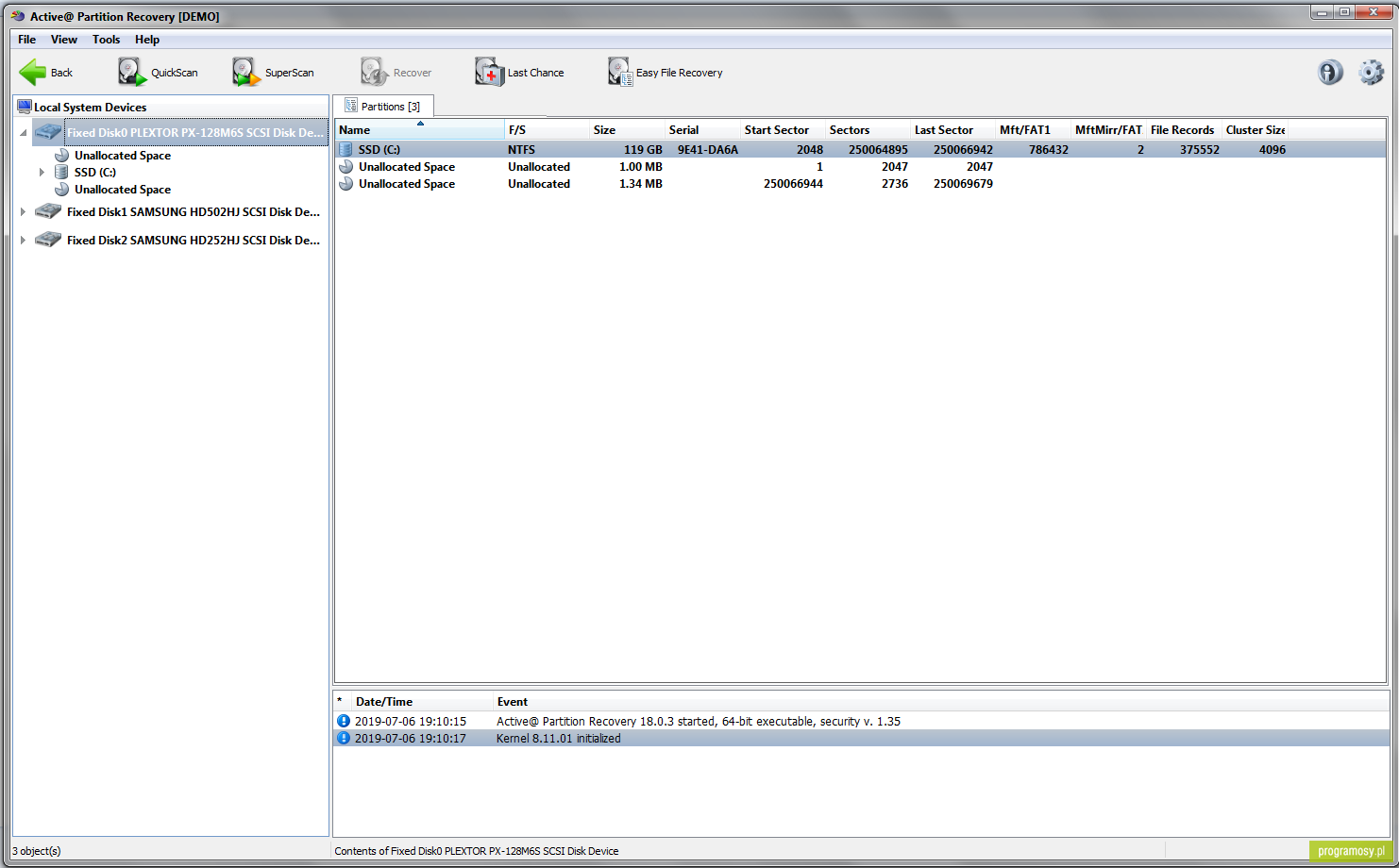Click the Fixed Disk0 PLEXTOR drive icon
Image resolution: width=1399 pixels, height=868 pixels.
click(x=48, y=132)
